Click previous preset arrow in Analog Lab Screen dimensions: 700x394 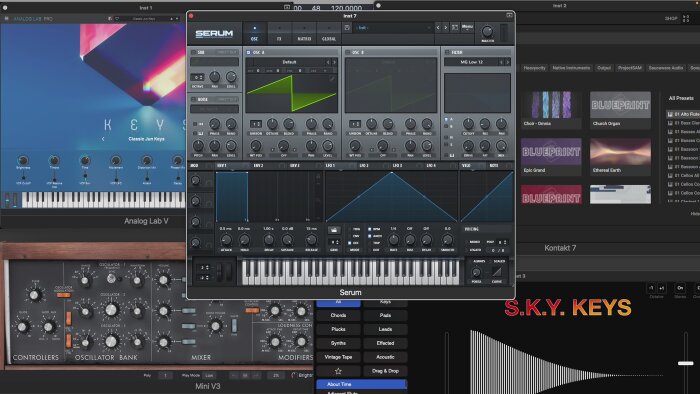coord(103,139)
